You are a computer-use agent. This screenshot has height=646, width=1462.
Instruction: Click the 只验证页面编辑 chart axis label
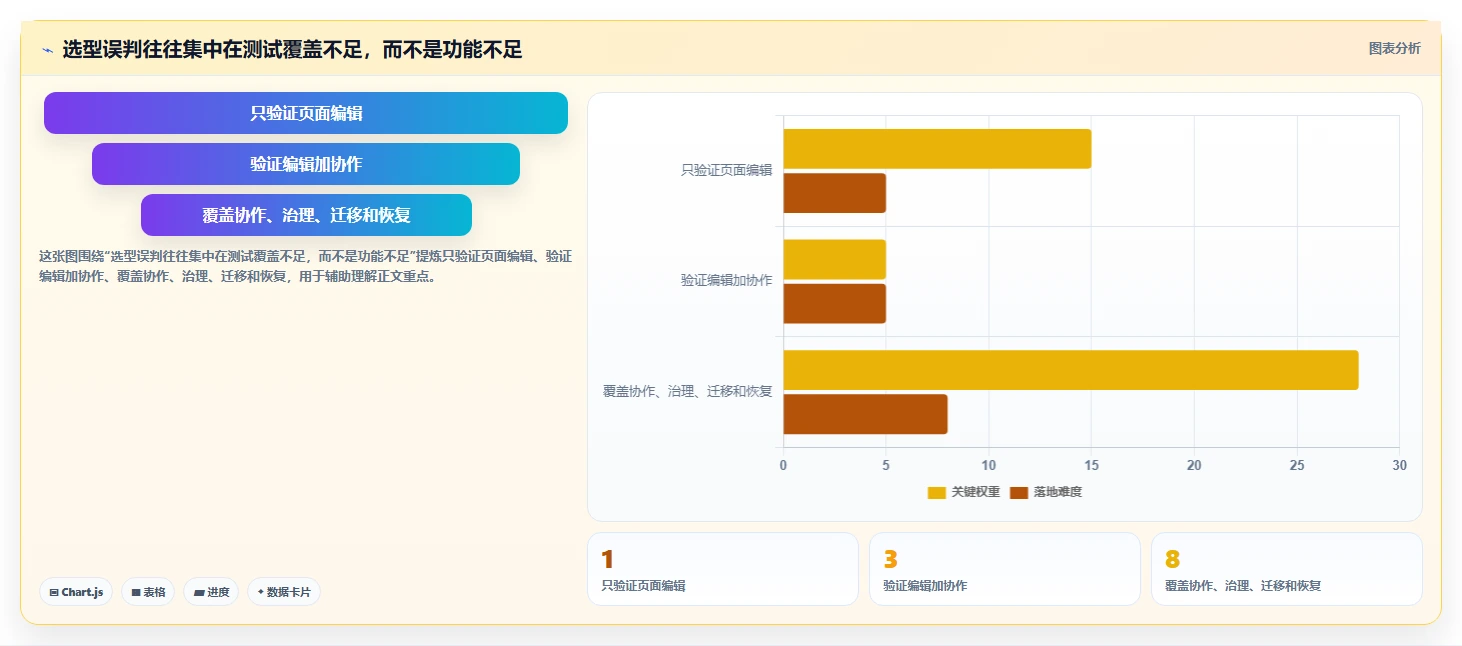pyautogui.click(x=727, y=171)
